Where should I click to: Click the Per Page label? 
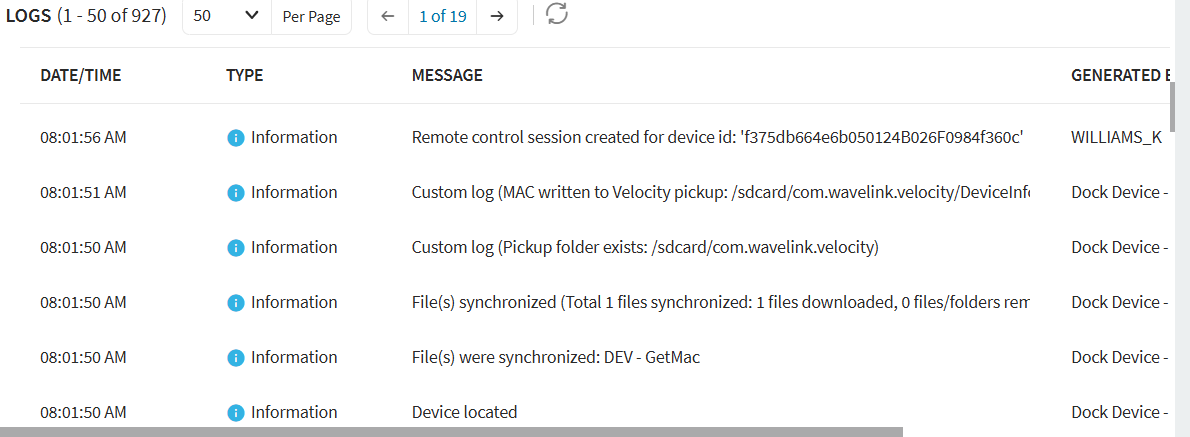click(x=311, y=16)
